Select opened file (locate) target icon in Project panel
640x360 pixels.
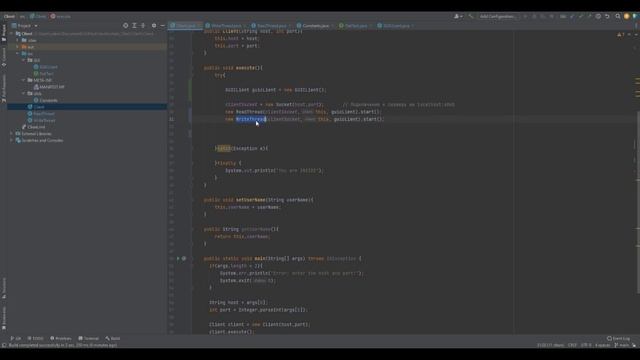click(x=125, y=25)
